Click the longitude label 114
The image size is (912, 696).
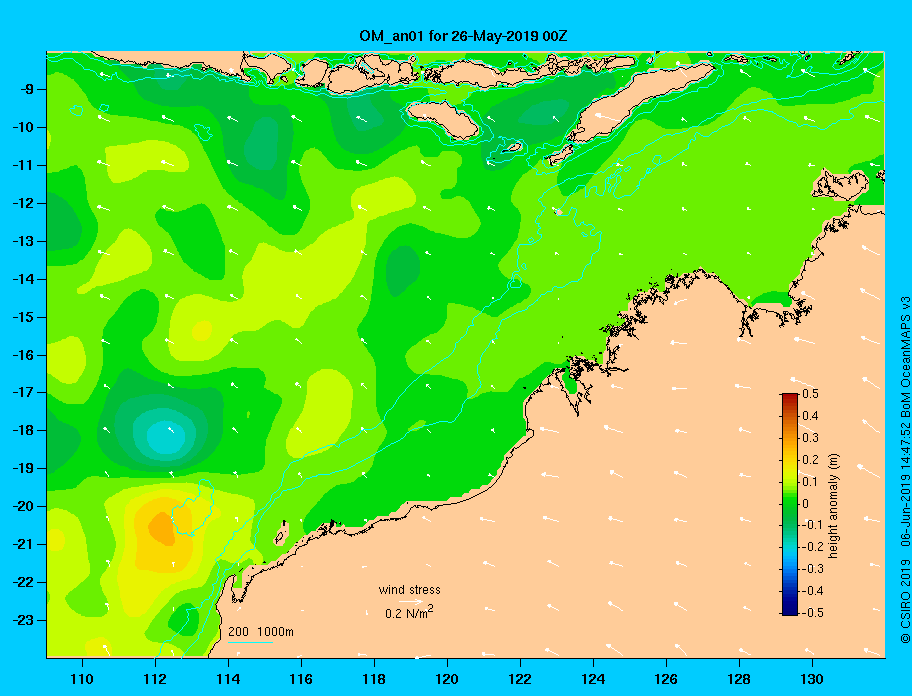click(x=228, y=679)
